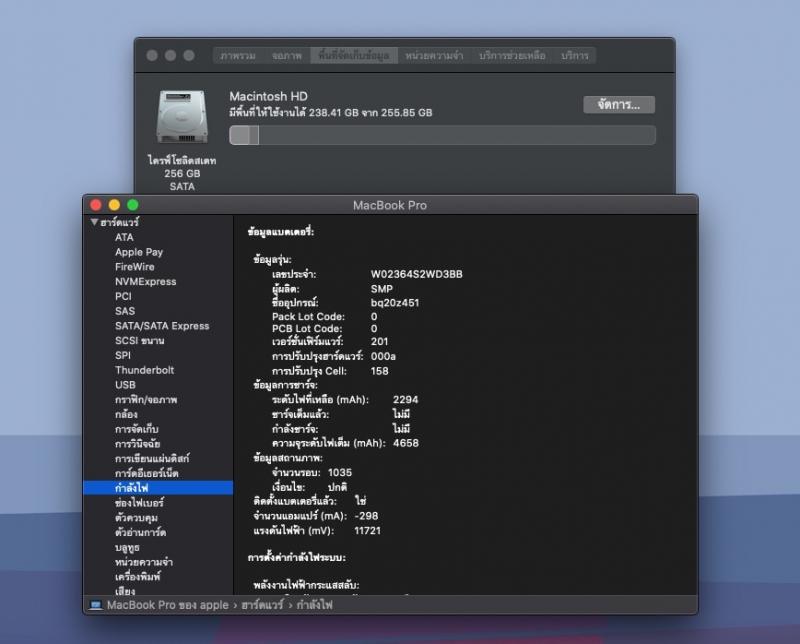Click the Macintosh HD hard drive icon
This screenshot has height=644, width=800.
click(181, 118)
